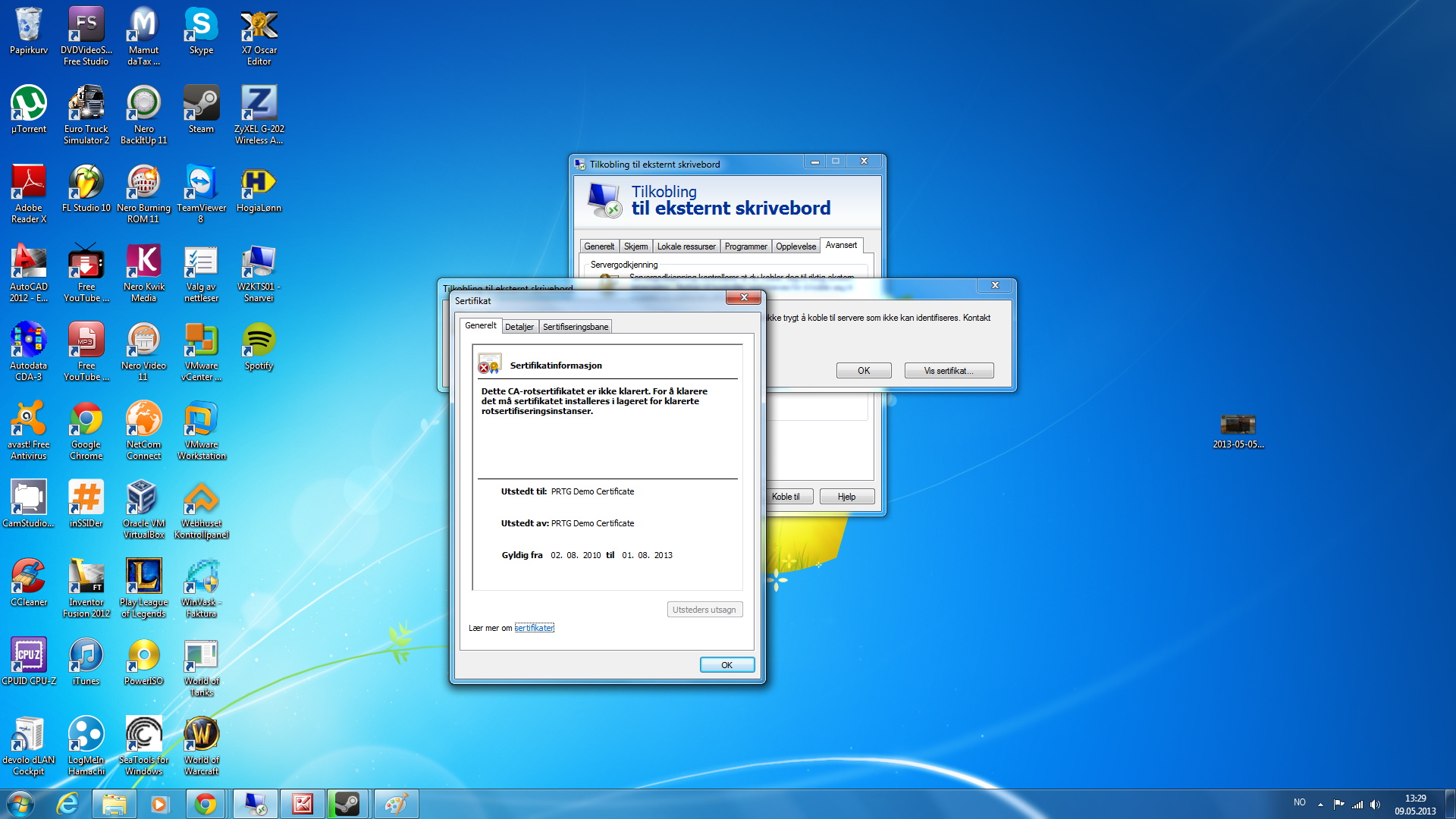
Task: Click Utsteders utsagn button
Action: pyautogui.click(x=704, y=610)
